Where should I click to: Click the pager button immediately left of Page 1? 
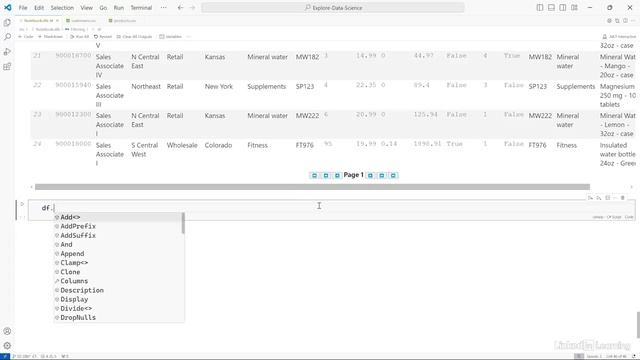coord(337,176)
